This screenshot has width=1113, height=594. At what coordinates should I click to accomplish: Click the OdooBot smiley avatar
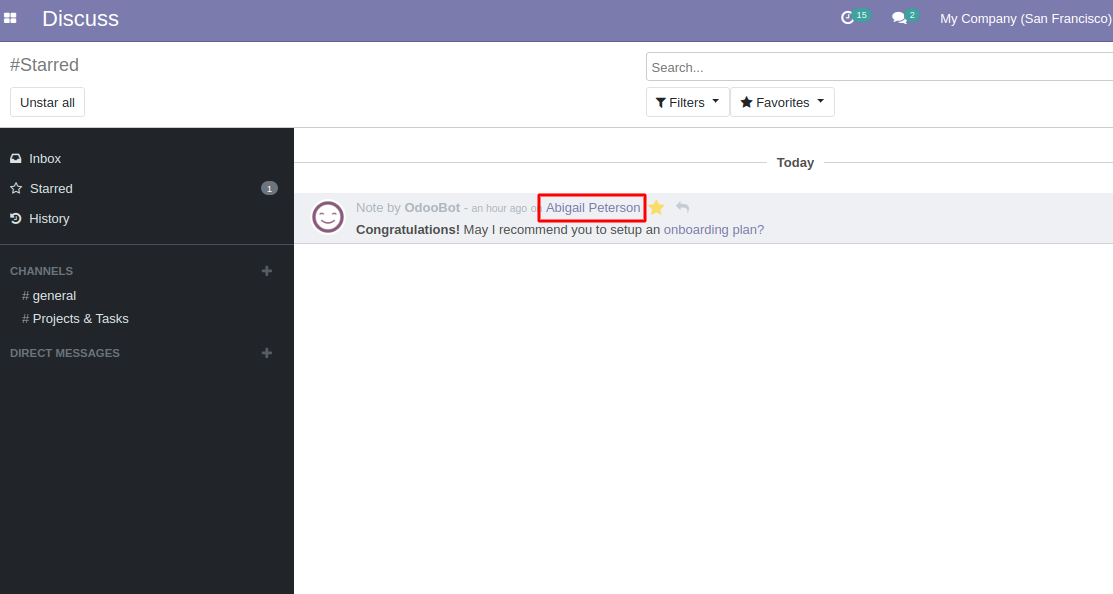point(328,217)
